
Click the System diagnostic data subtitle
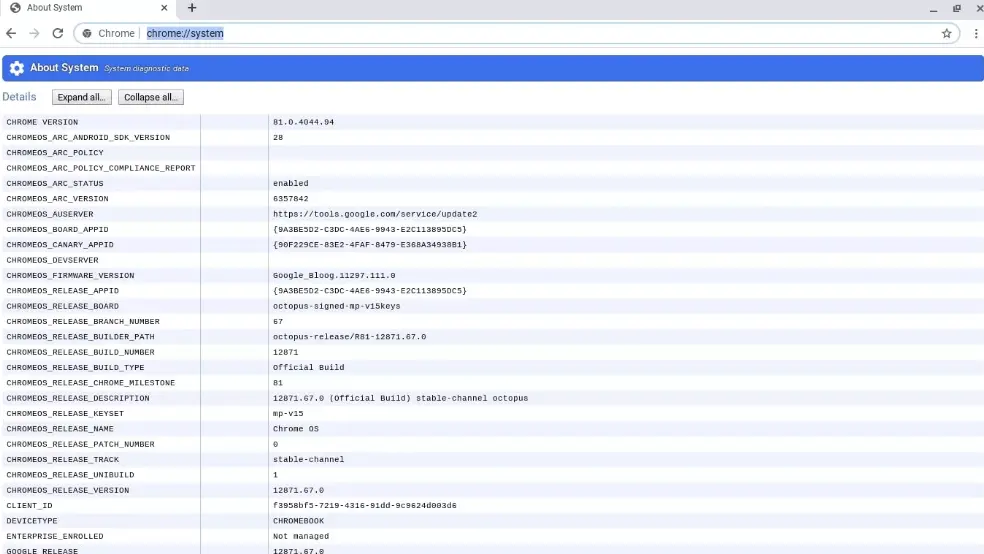click(146, 68)
